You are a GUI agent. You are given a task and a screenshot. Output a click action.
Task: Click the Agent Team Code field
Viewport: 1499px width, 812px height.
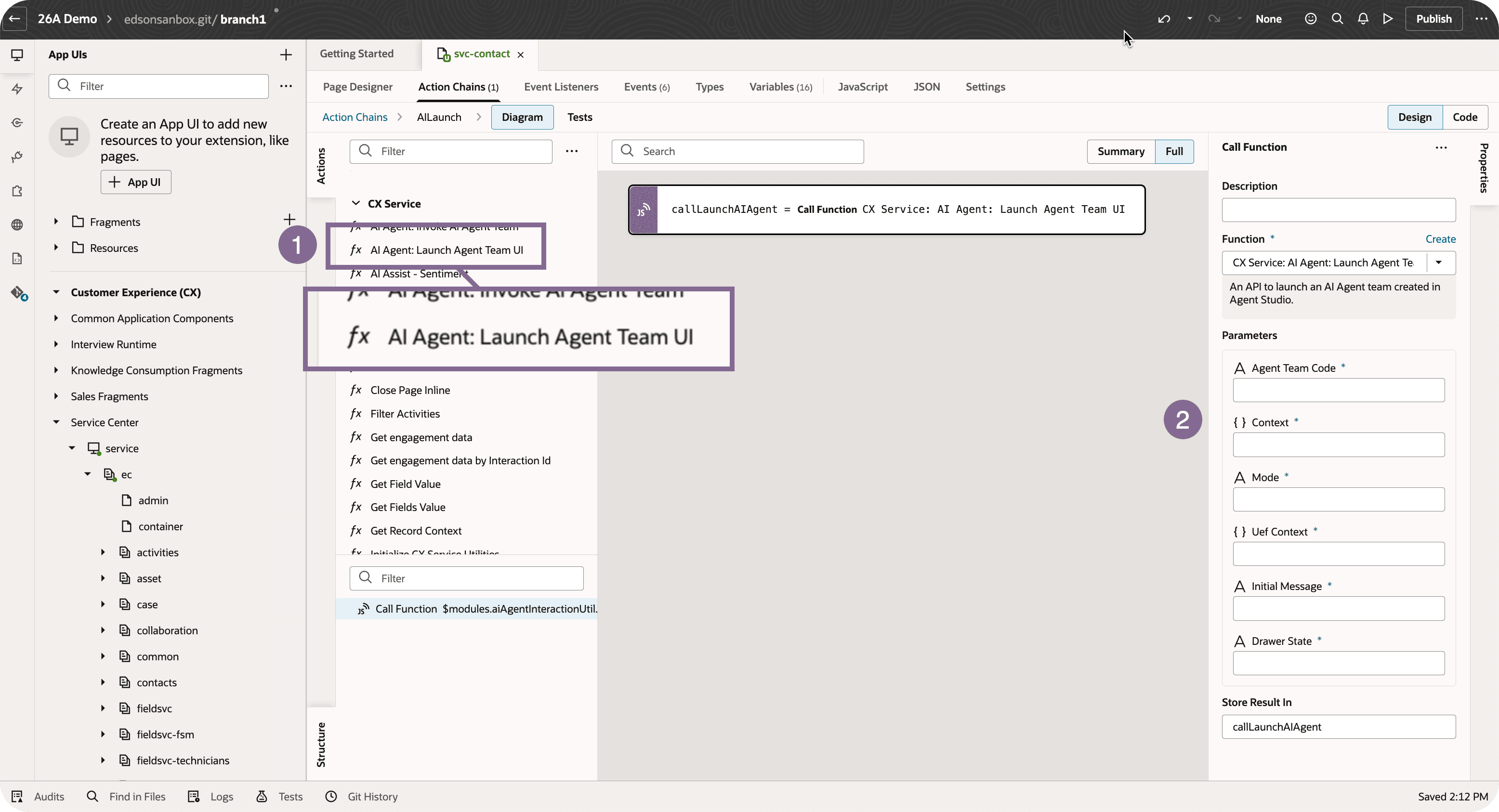1338,390
